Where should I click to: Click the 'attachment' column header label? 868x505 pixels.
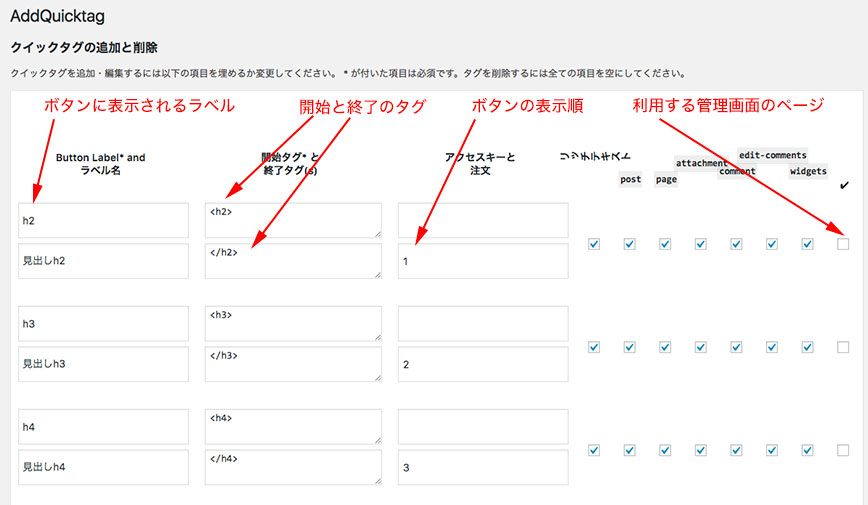click(x=701, y=163)
